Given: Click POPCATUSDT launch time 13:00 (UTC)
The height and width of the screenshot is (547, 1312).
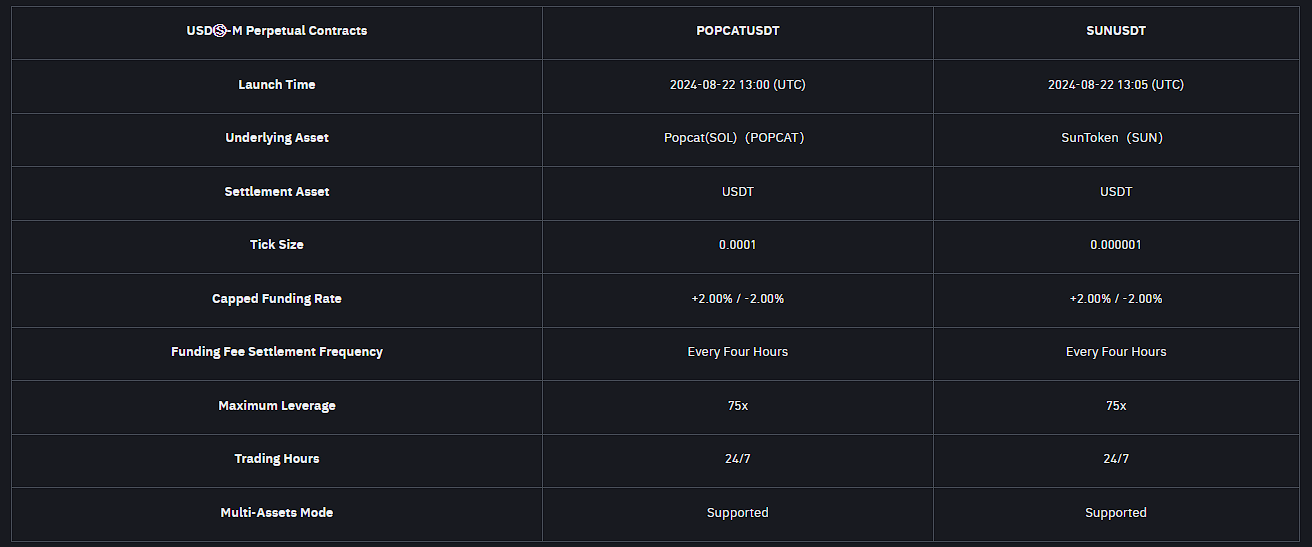Looking at the screenshot, I should [x=737, y=85].
